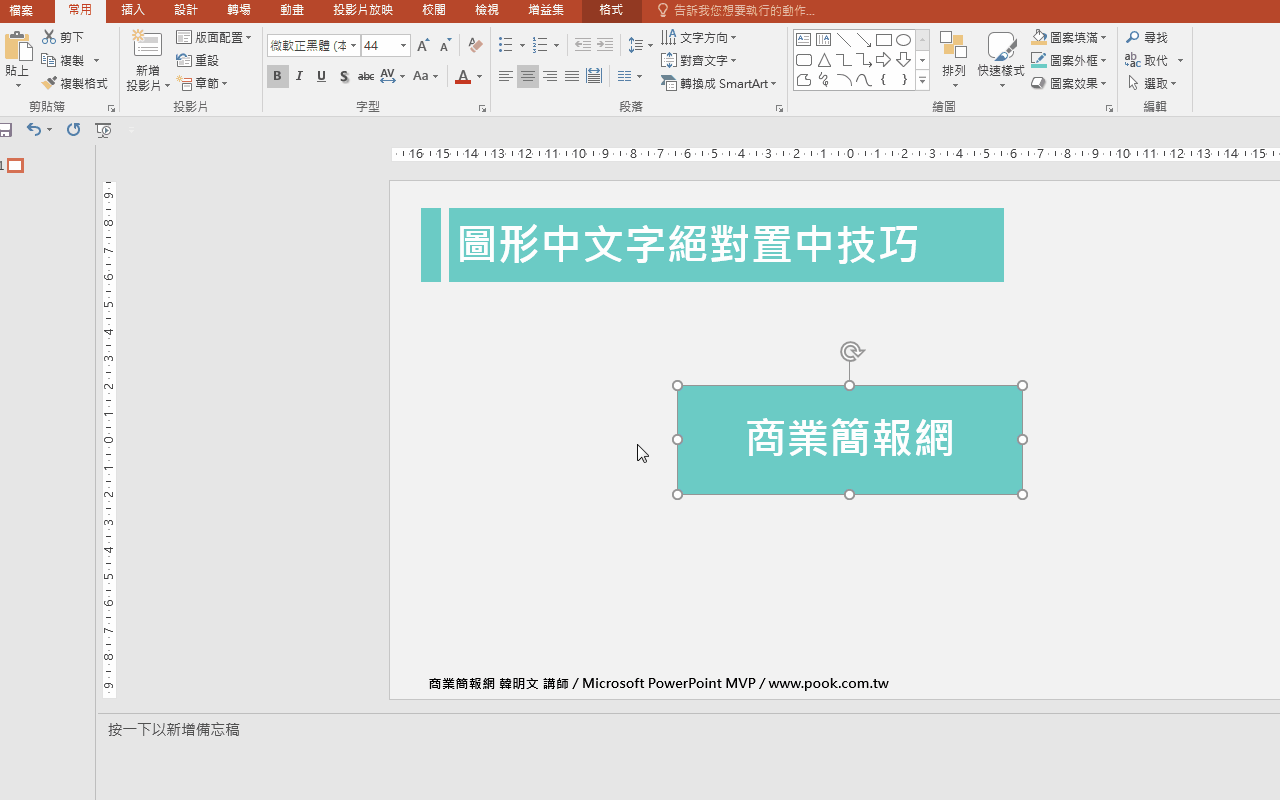The image size is (1280, 800).
Task: Click the New Slide (新增投影片) icon
Action: pos(148,45)
